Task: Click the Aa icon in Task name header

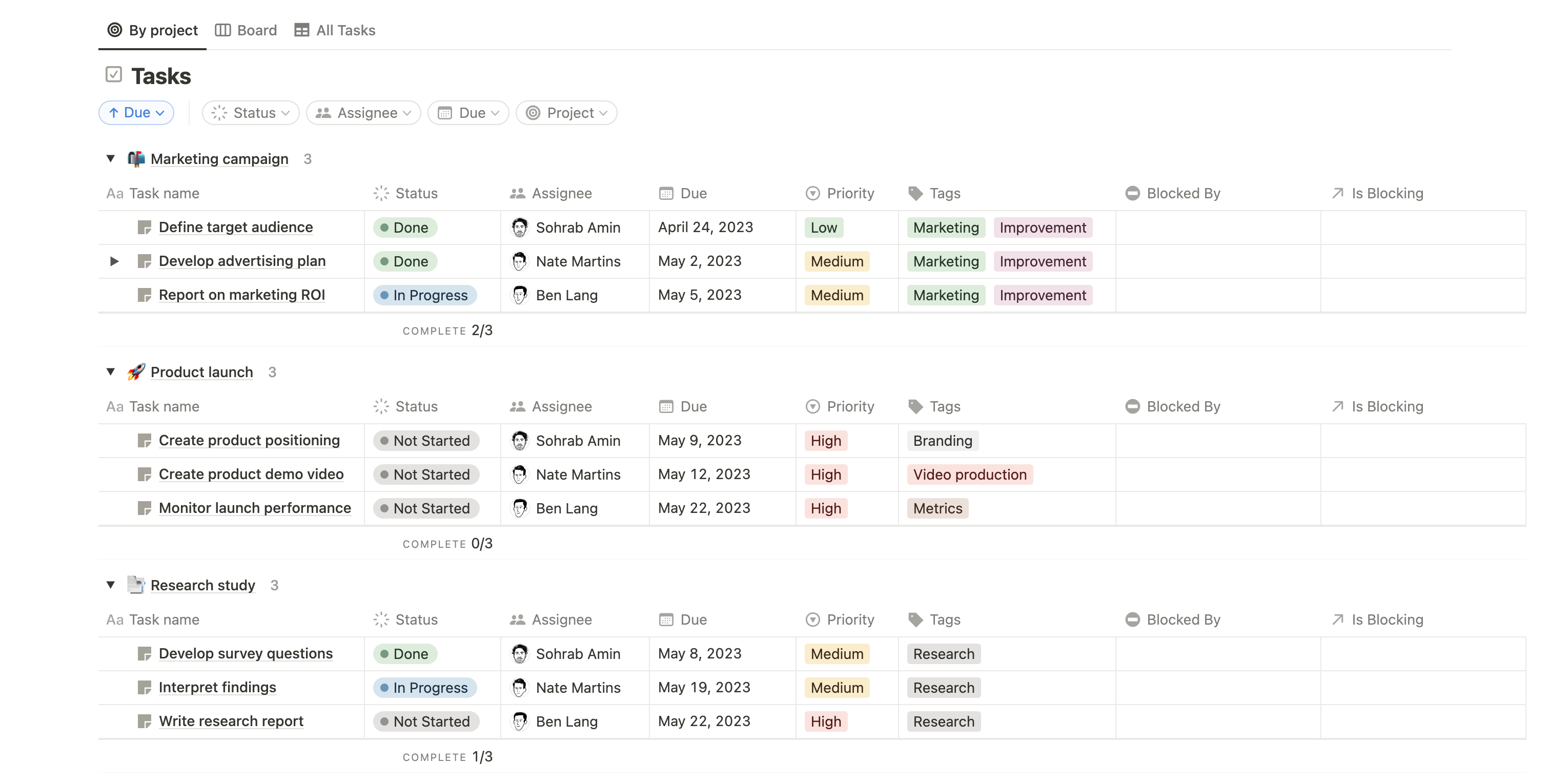Action: coord(114,193)
